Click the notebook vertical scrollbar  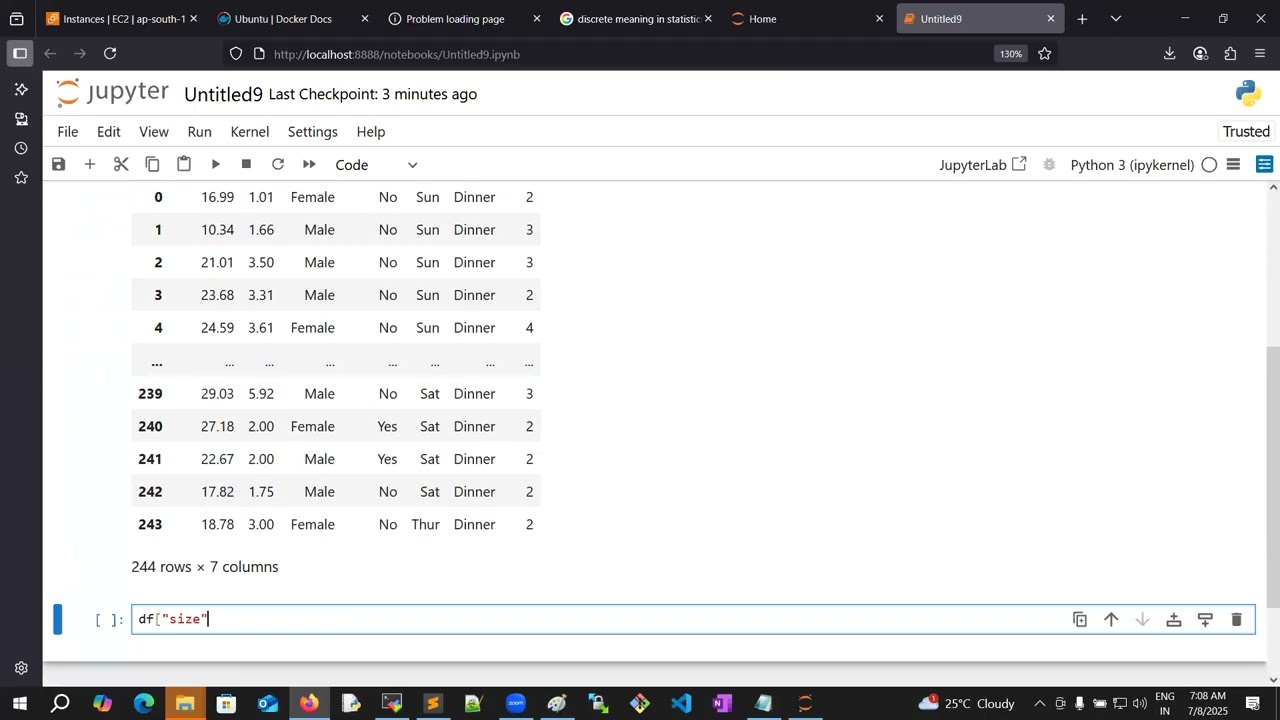(x=1272, y=475)
